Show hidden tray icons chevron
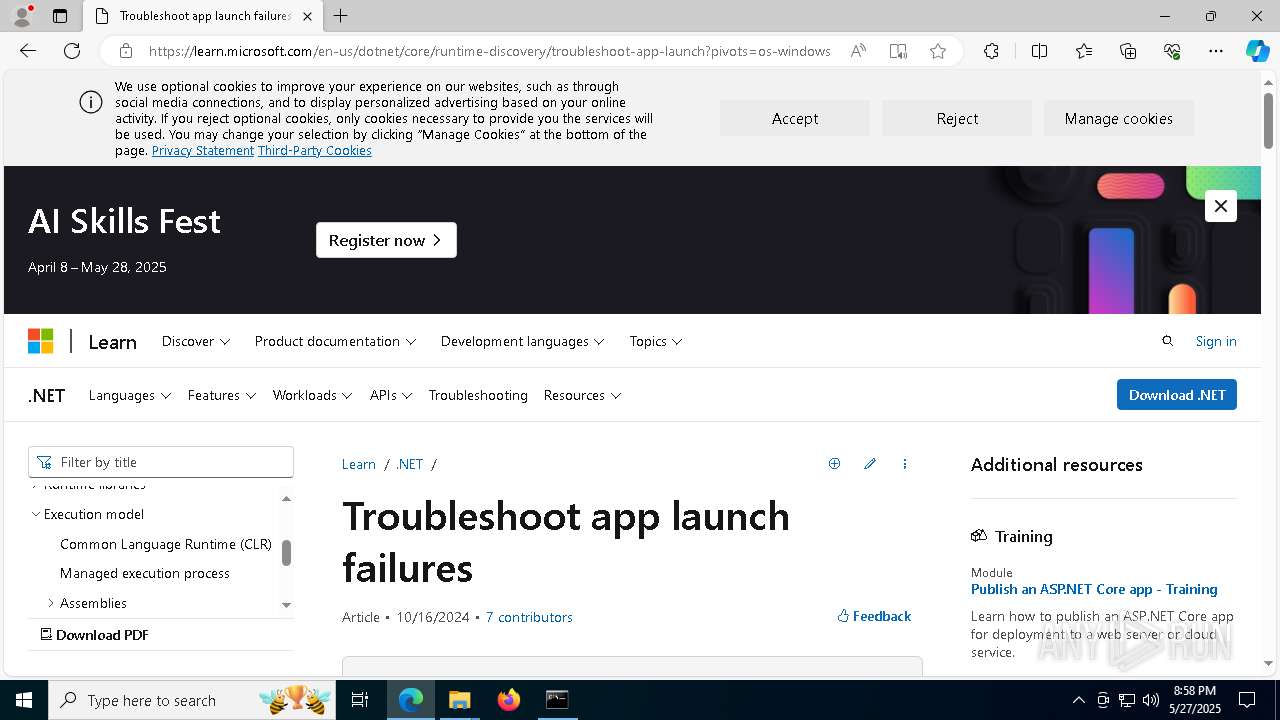Image resolution: width=1280 pixels, height=720 pixels. pos(1078,700)
